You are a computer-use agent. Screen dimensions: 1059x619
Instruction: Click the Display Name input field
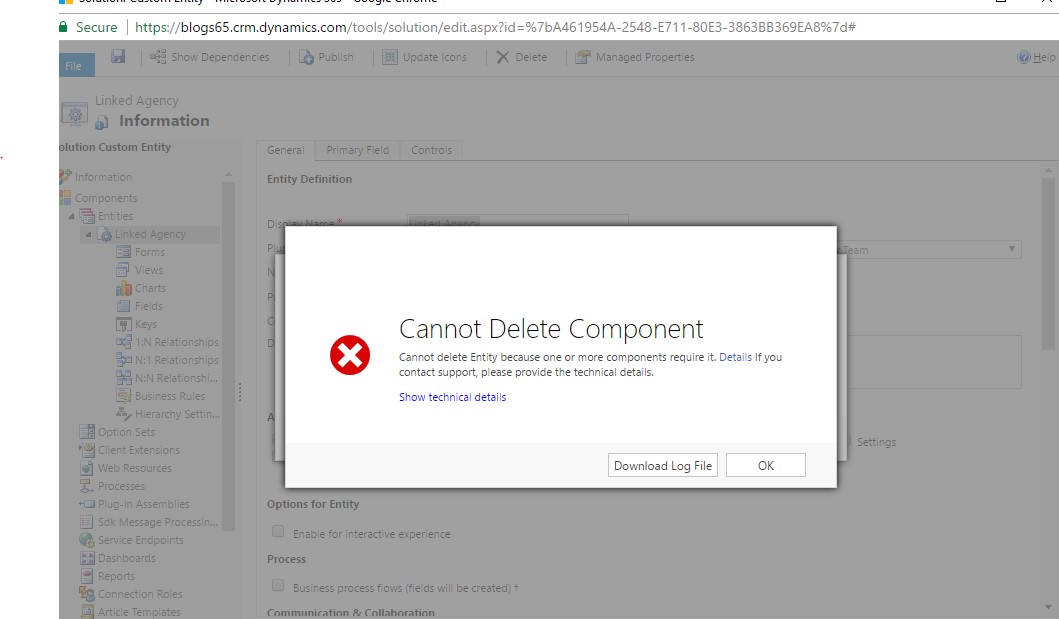[x=517, y=222]
